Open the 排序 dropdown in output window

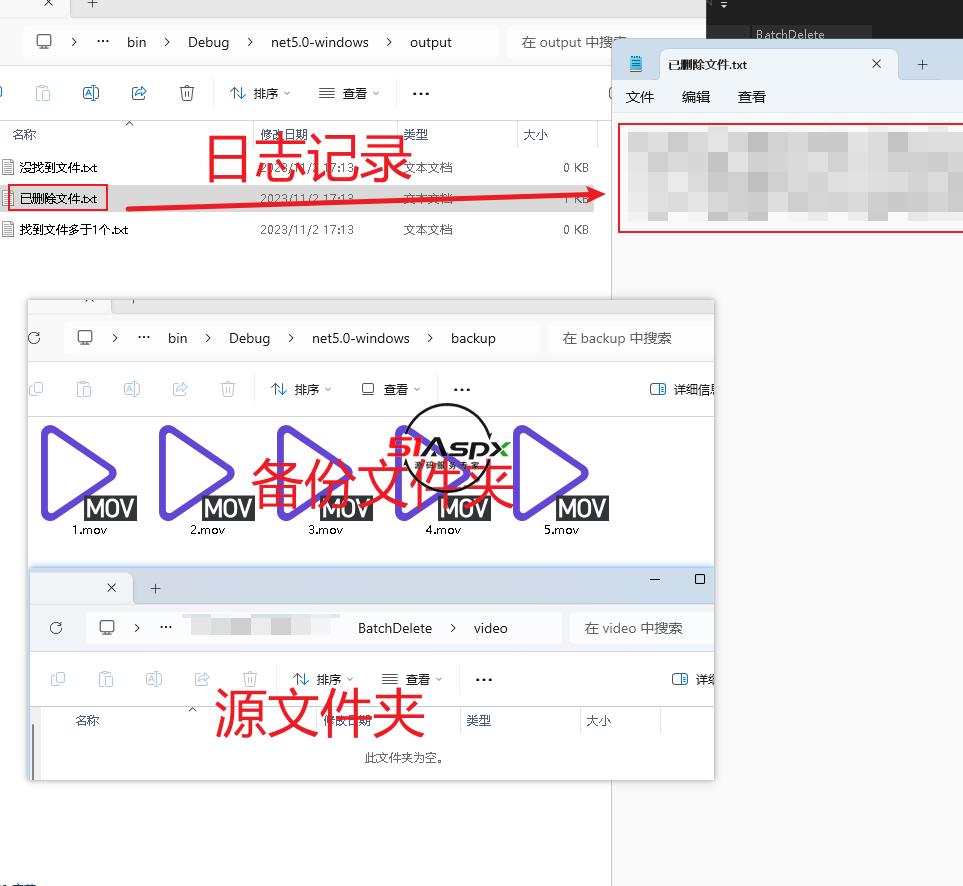[x=260, y=93]
